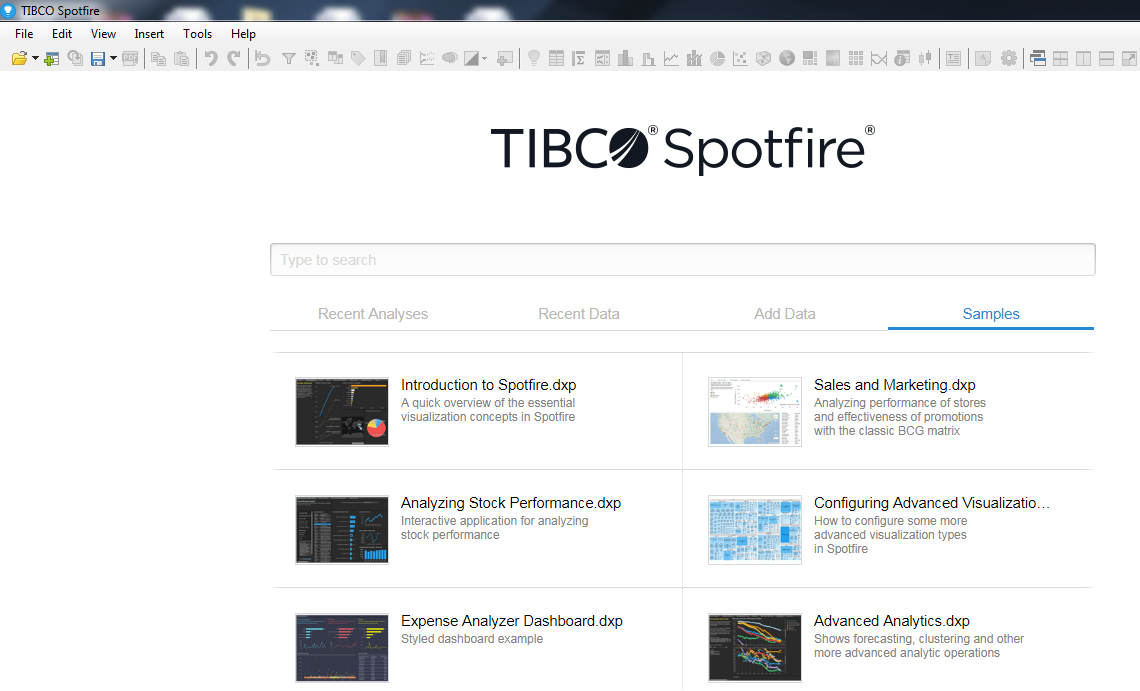This screenshot has height=691, width=1140.
Task: Create a Line Chart visualization
Action: (671, 59)
